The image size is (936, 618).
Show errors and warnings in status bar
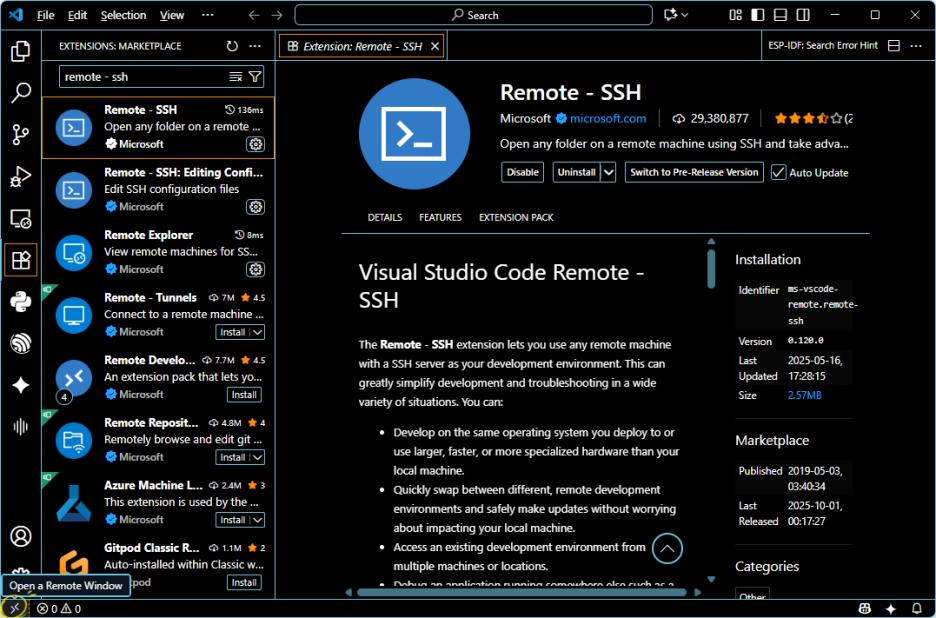(58, 609)
